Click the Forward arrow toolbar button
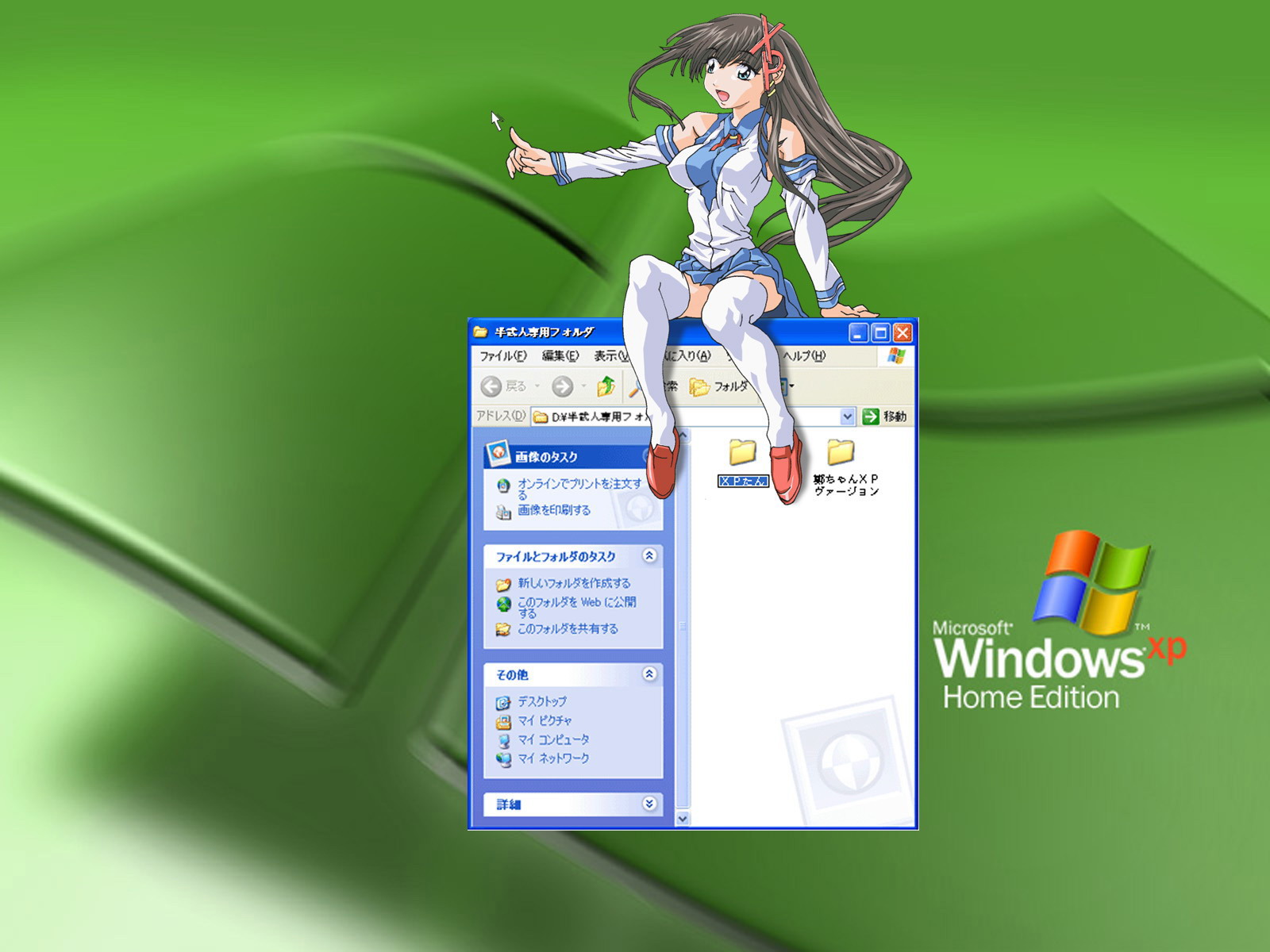This screenshot has height=952, width=1270. point(563,386)
